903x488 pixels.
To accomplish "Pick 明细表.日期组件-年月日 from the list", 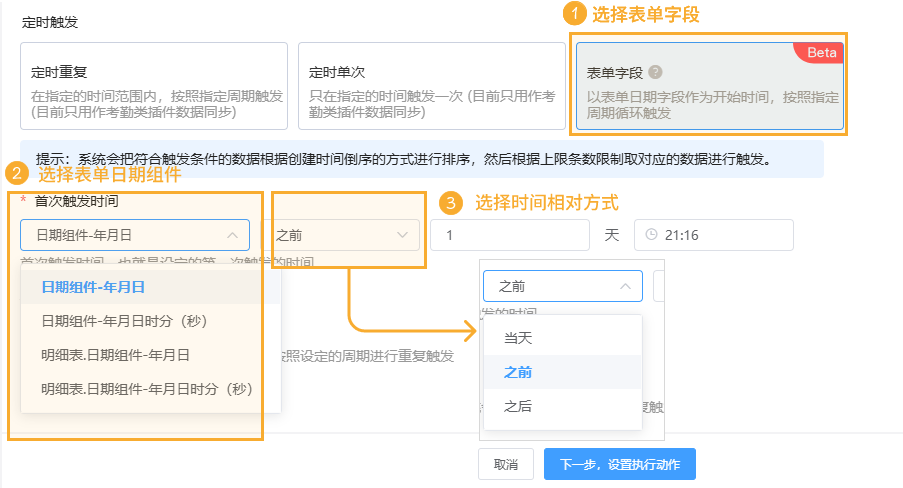I will tap(115, 354).
